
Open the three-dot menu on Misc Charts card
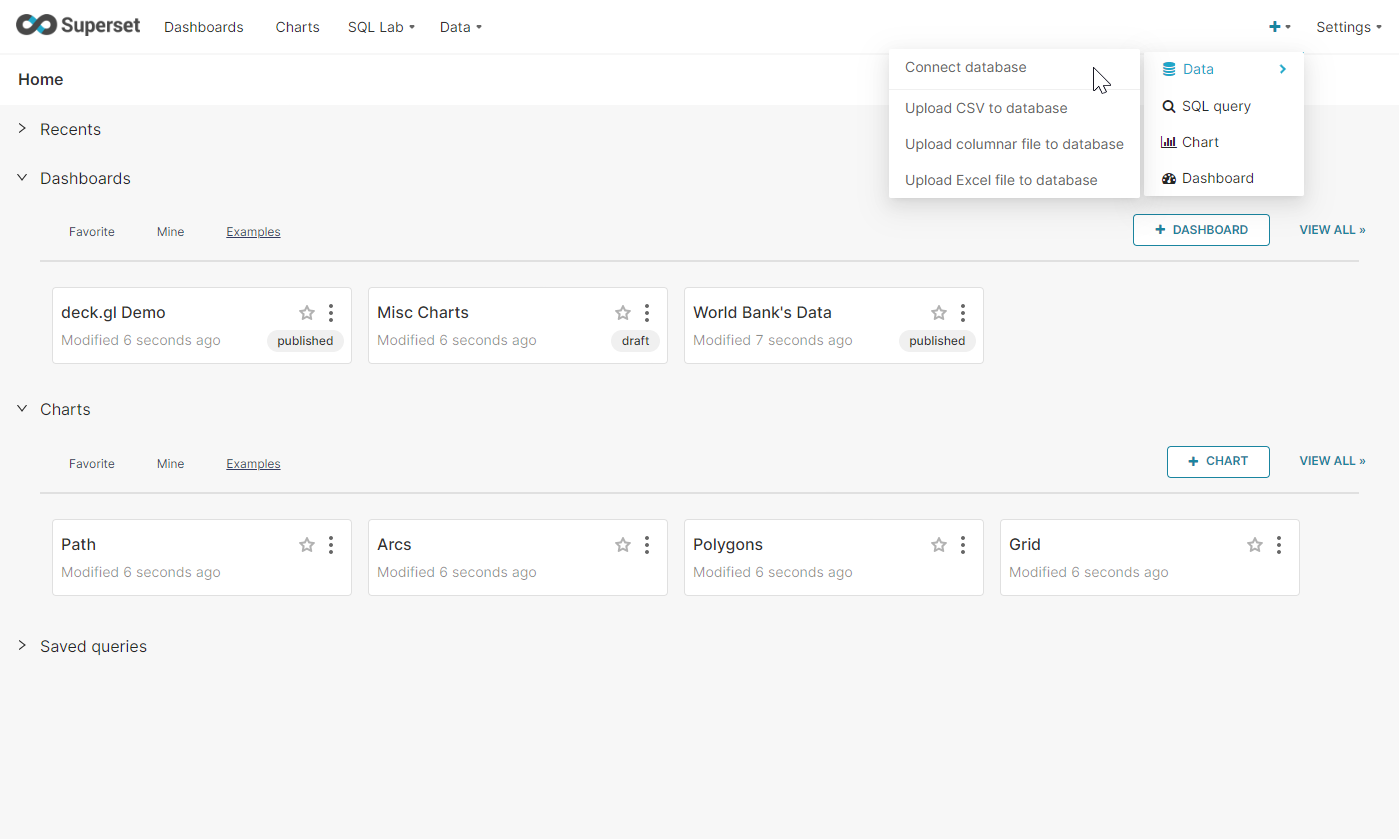tap(647, 313)
